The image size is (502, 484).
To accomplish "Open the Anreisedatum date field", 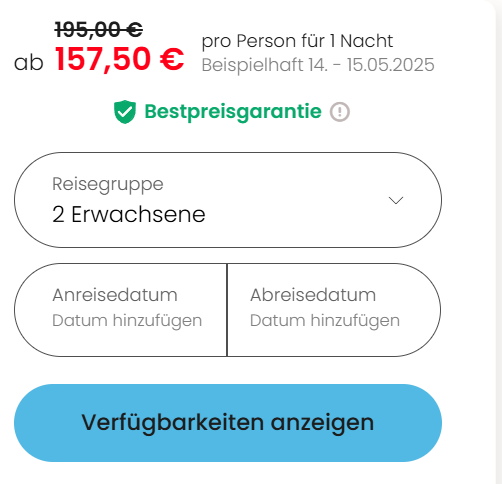I will click(120, 310).
